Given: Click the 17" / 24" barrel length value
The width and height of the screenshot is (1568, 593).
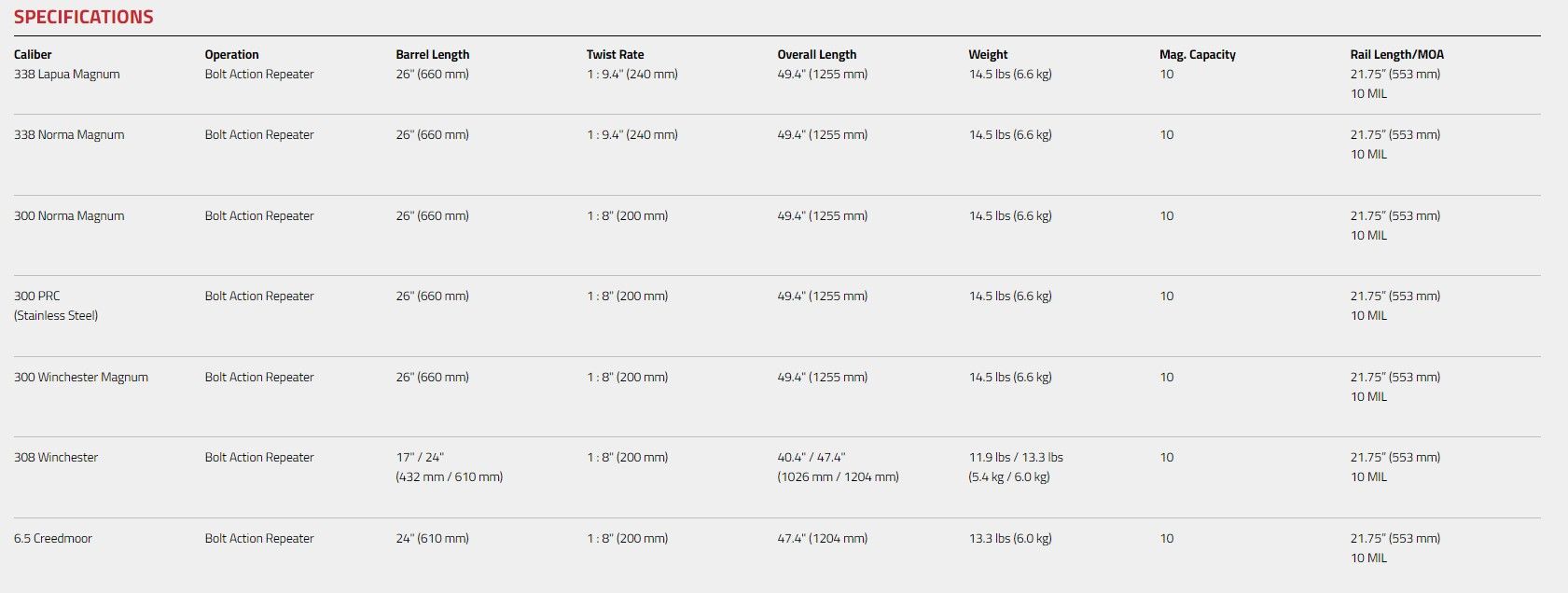Looking at the screenshot, I should 420,458.
